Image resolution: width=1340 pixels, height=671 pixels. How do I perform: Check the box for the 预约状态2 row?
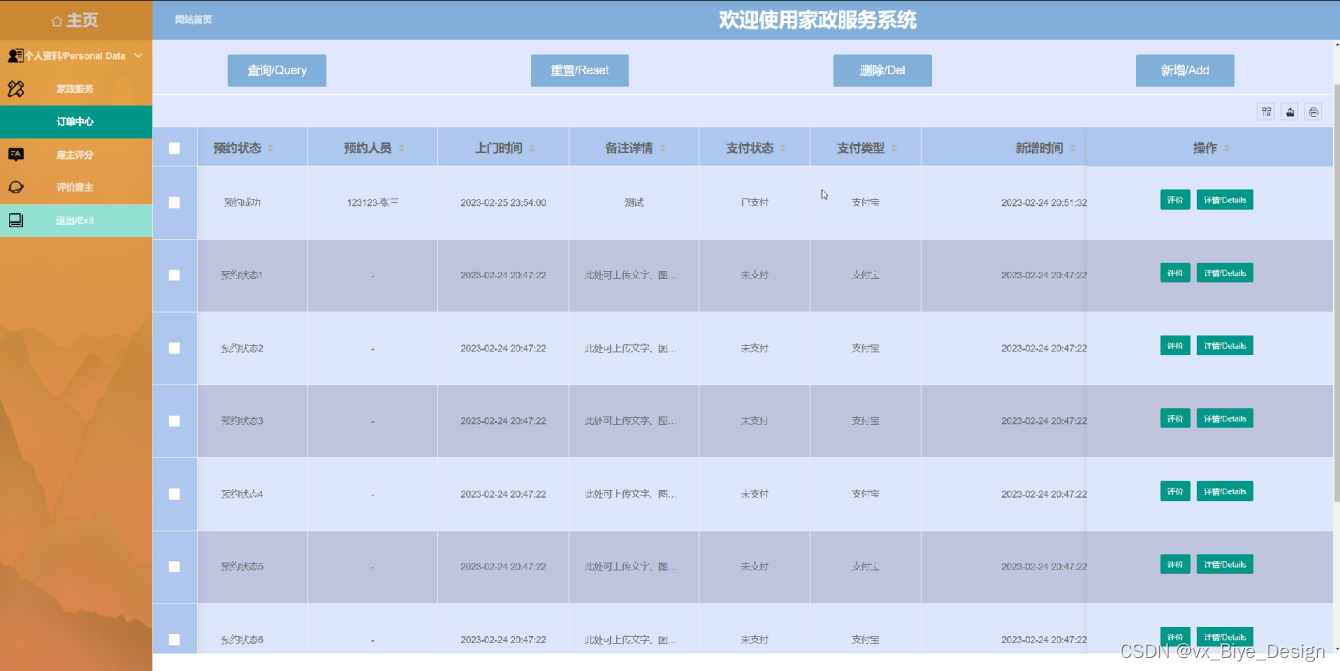(x=174, y=348)
